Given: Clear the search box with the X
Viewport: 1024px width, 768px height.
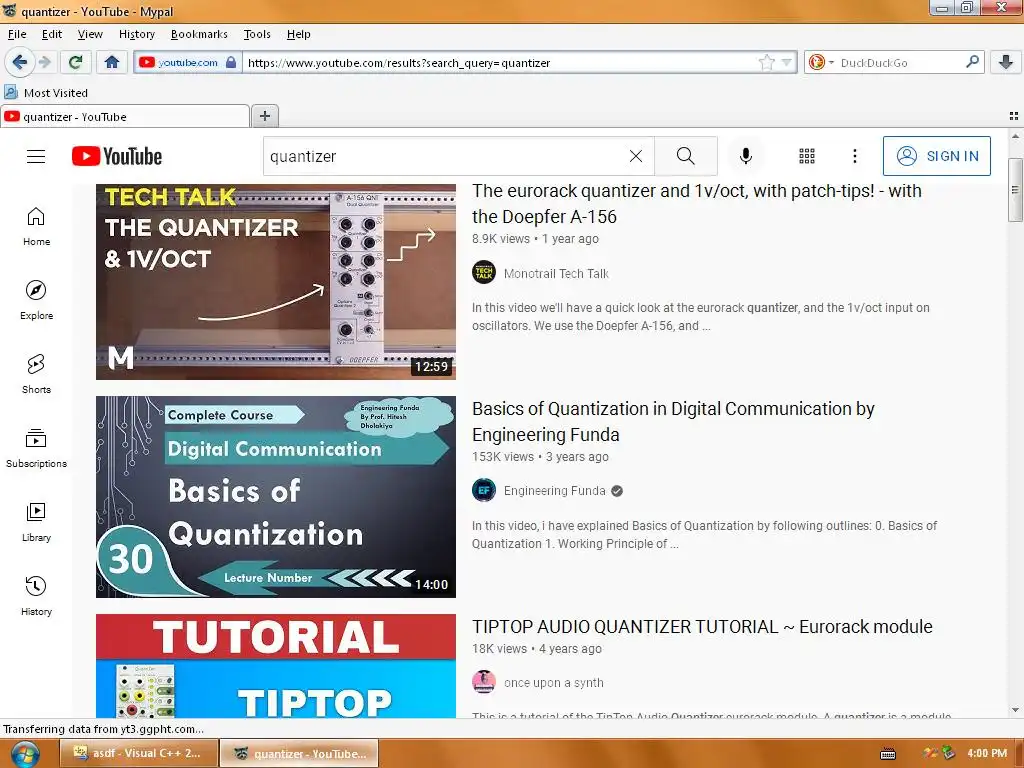Looking at the screenshot, I should [635, 156].
